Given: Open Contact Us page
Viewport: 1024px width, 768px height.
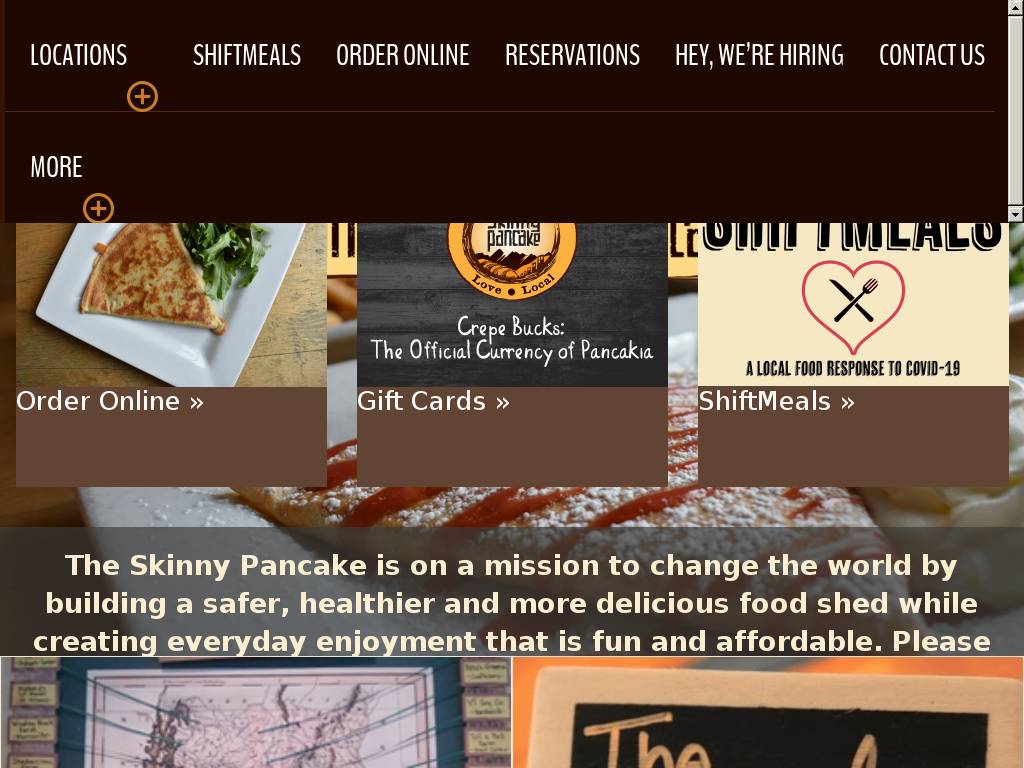Looking at the screenshot, I should pos(931,56).
